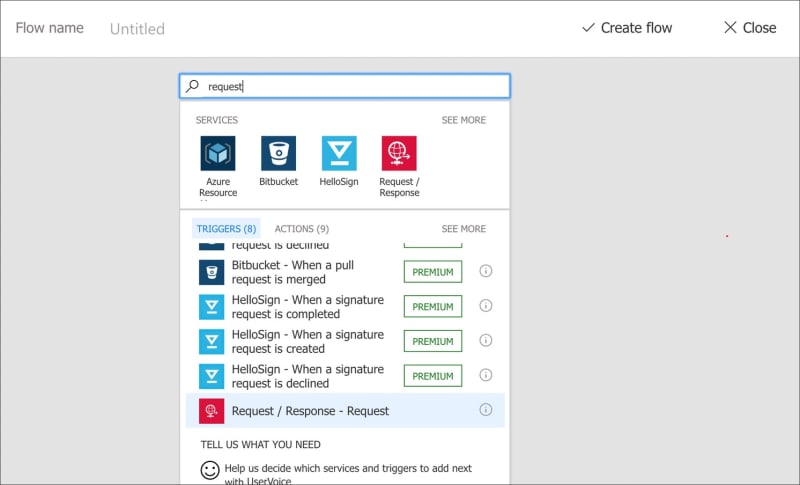
Task: Click PREMIUM badge for pull request merged
Action: 433,272
